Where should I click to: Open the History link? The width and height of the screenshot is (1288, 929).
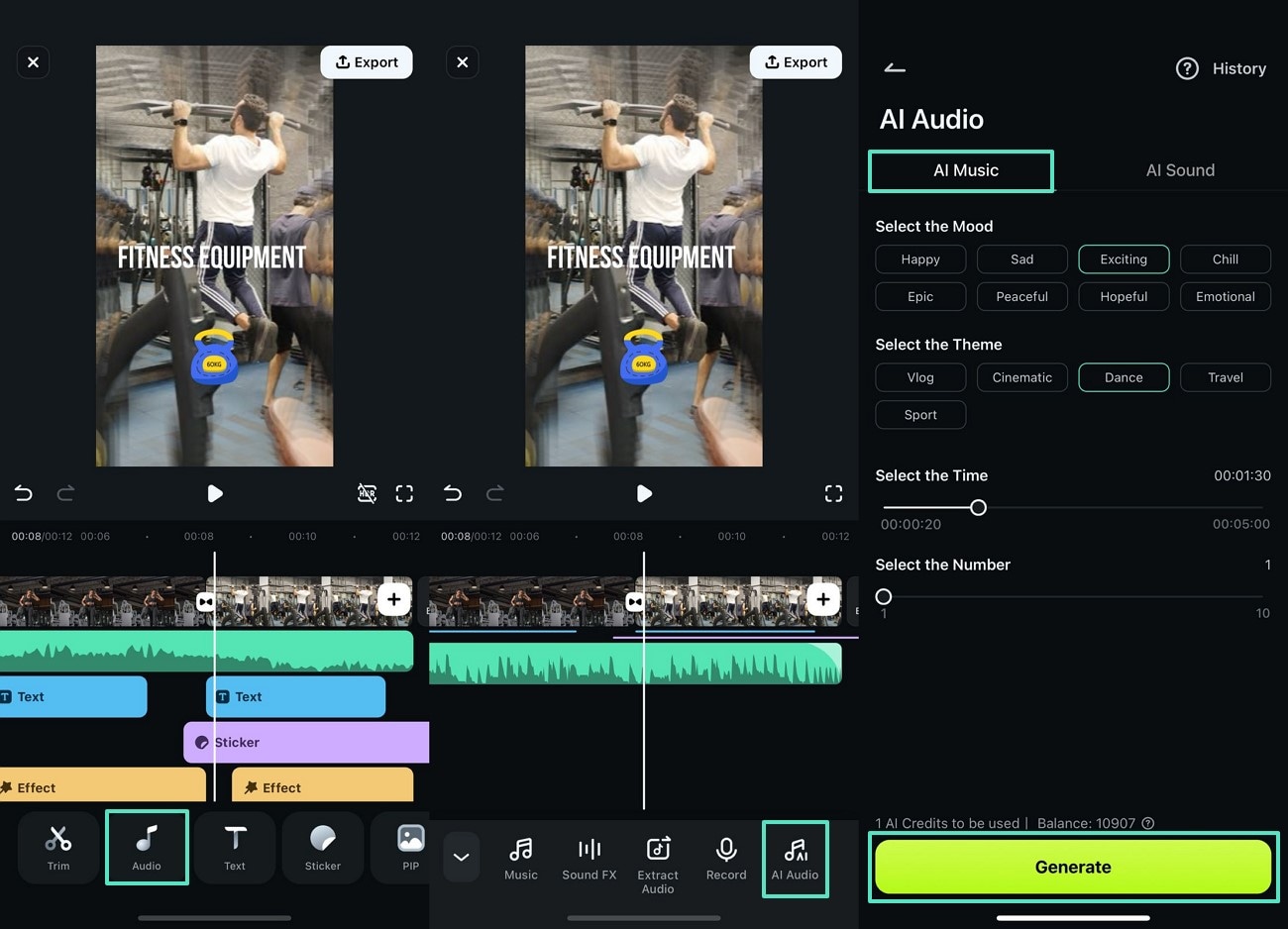[x=1239, y=68]
